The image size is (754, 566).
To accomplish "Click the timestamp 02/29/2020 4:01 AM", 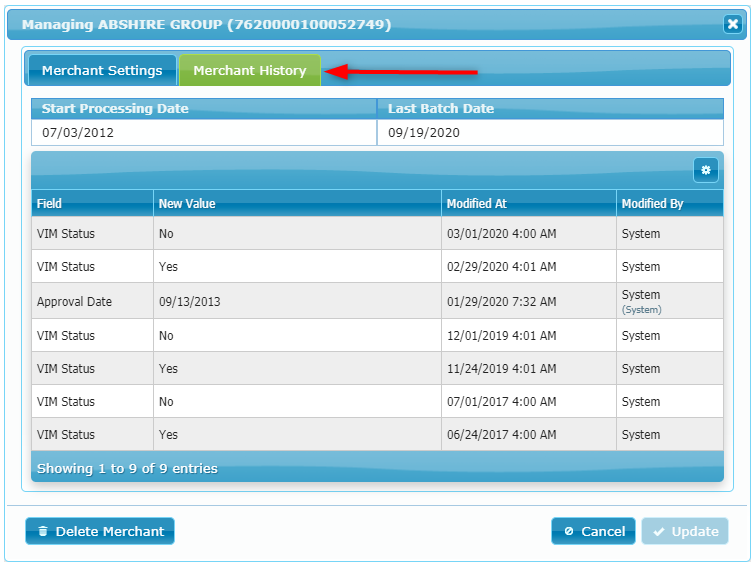I will (502, 266).
